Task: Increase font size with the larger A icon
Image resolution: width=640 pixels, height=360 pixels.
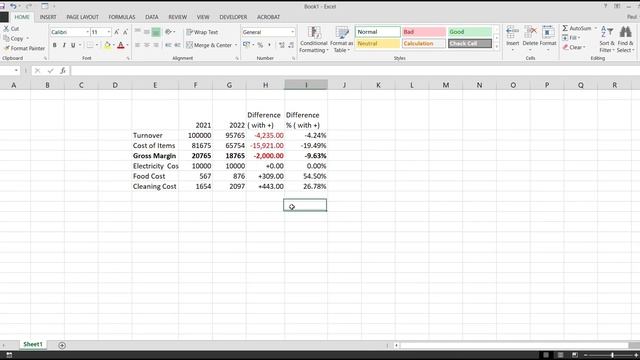Action: (x=117, y=32)
